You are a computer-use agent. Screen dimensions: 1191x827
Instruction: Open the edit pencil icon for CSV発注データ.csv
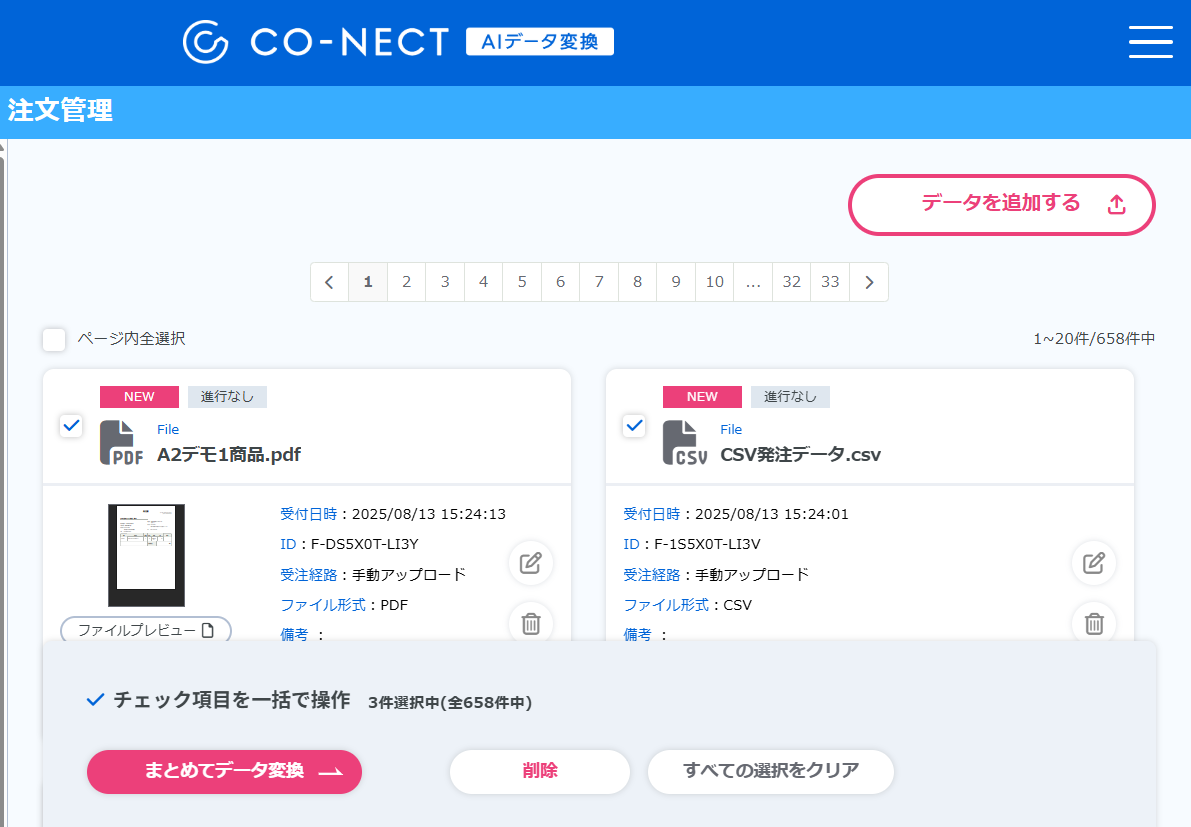[x=1093, y=563]
